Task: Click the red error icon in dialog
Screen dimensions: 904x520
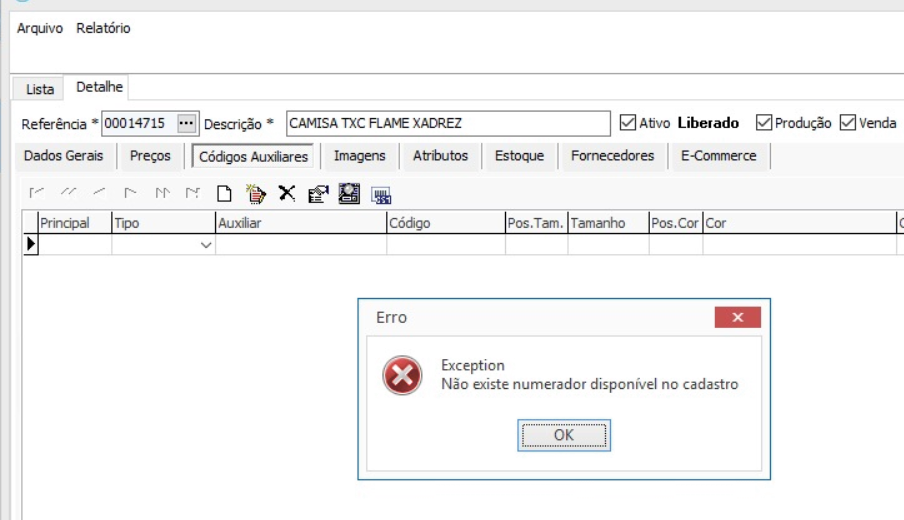Action: (x=402, y=376)
